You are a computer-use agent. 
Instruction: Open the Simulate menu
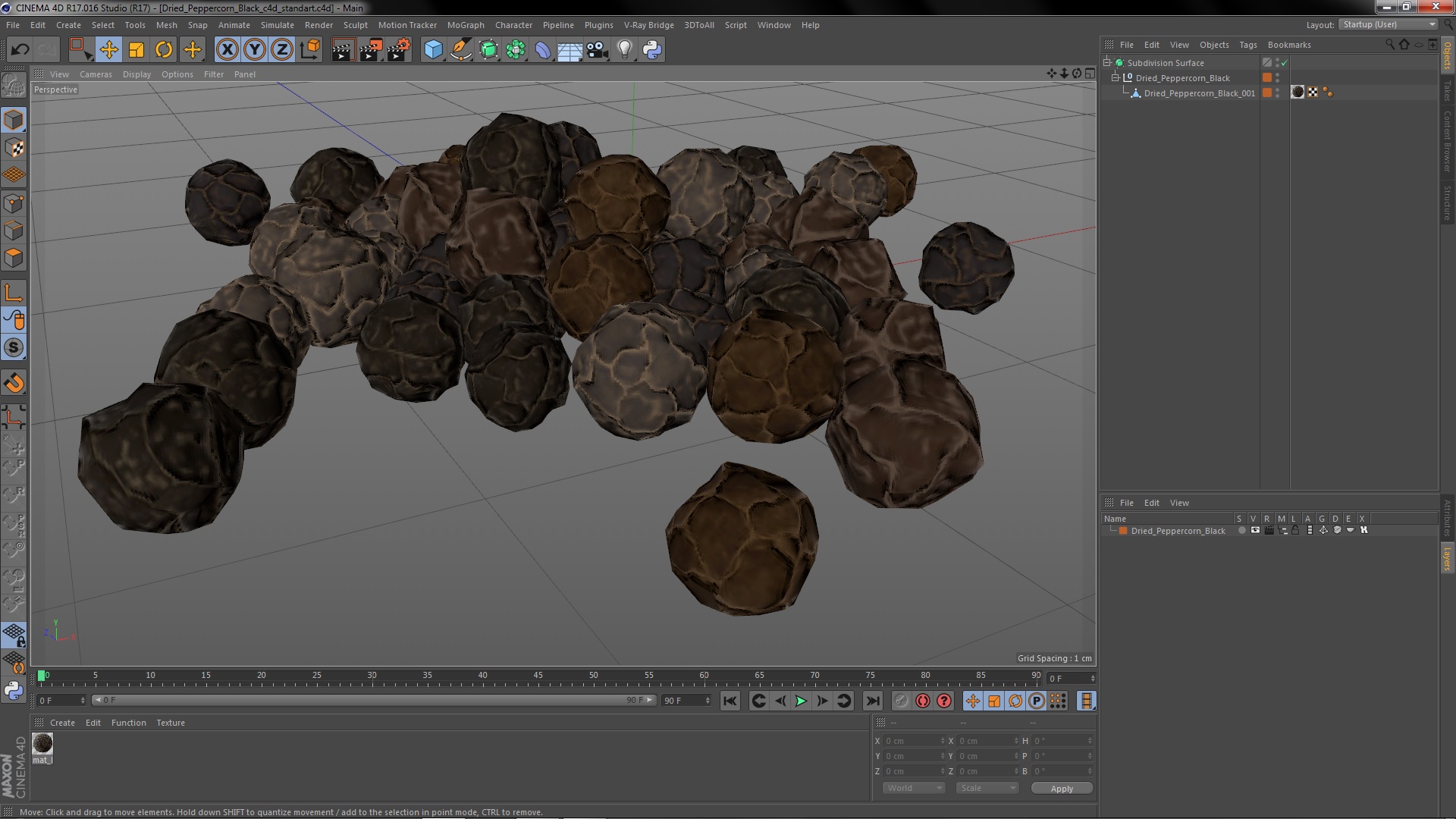(x=275, y=24)
